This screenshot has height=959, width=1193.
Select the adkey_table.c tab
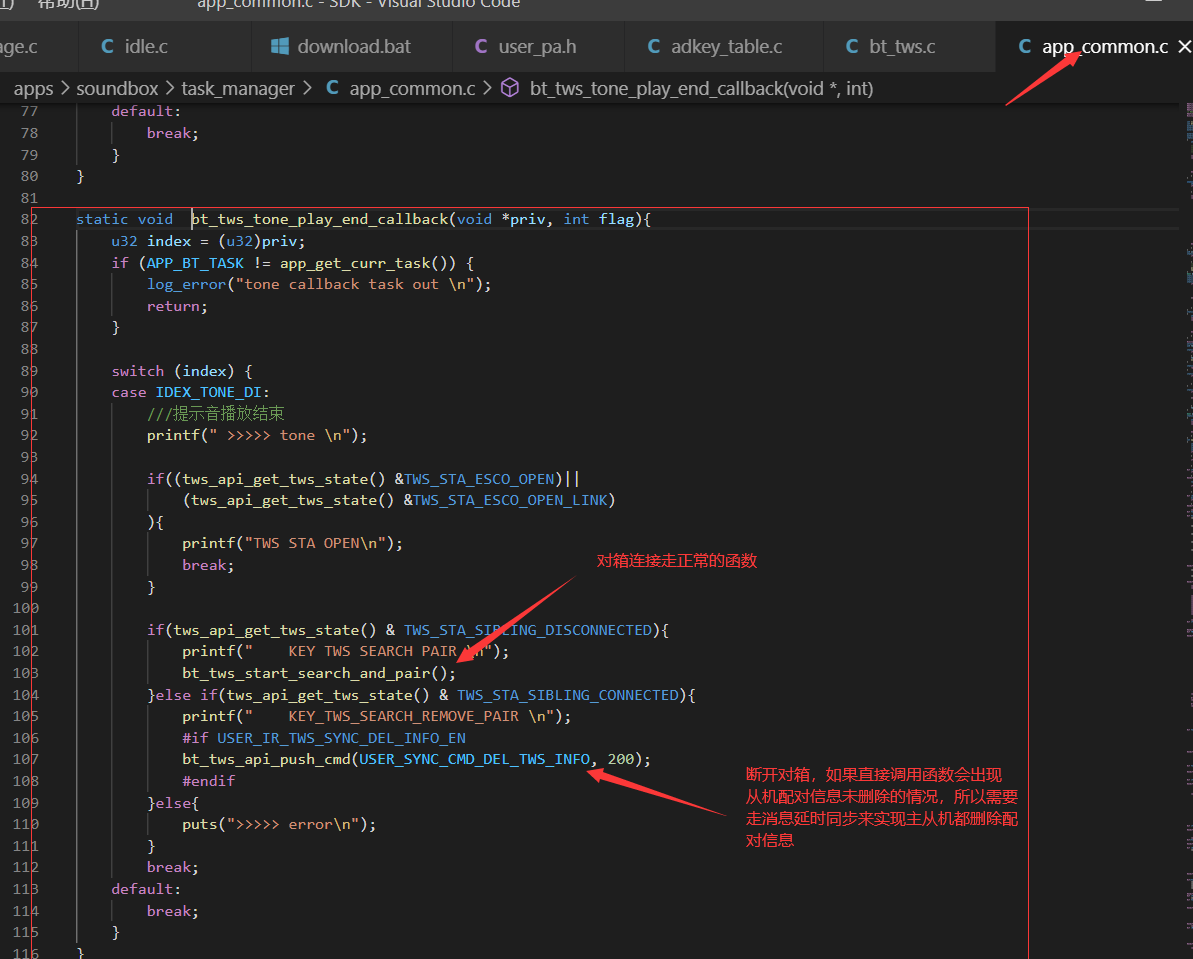point(724,46)
